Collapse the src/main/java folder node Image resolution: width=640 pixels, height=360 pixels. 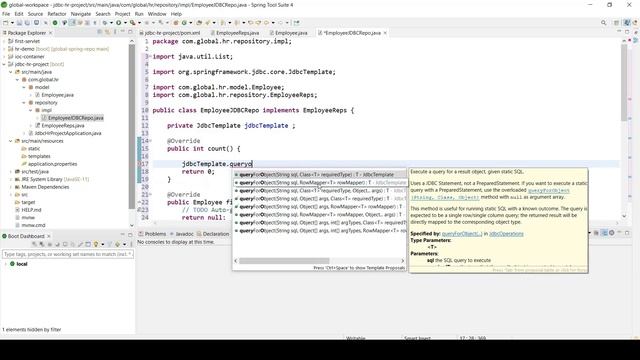coord(11,72)
